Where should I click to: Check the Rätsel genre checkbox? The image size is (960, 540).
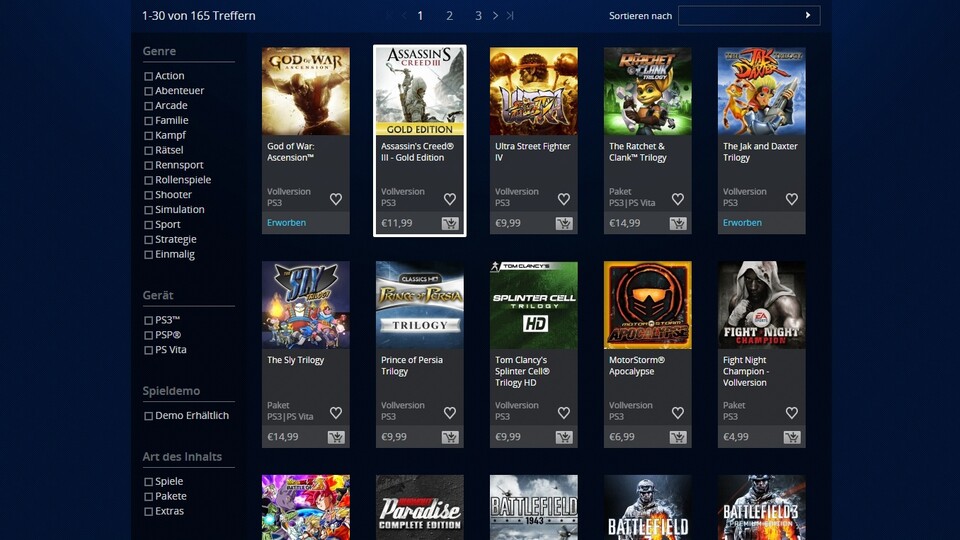pos(148,151)
